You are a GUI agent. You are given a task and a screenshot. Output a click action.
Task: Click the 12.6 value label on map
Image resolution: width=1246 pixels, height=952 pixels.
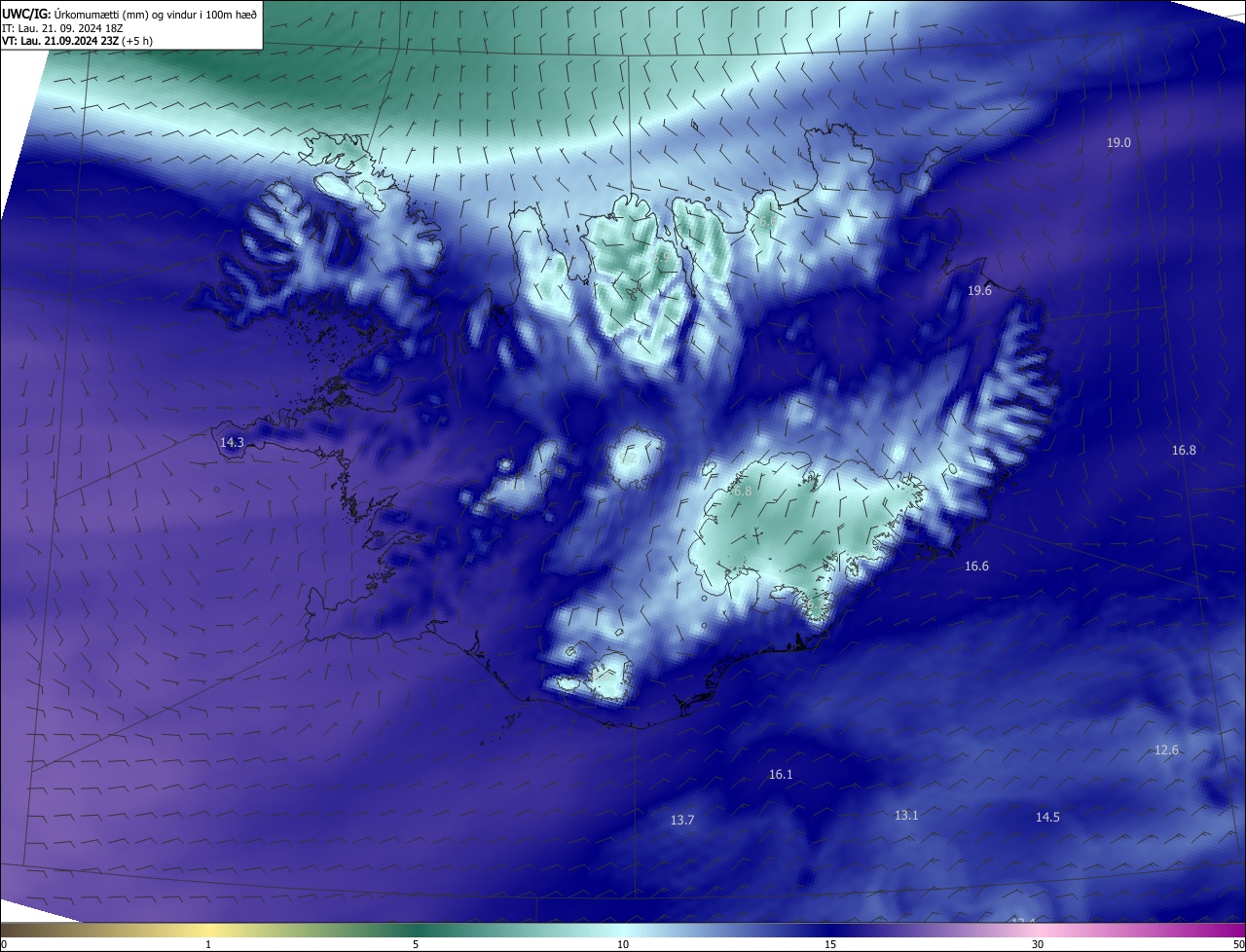point(1166,751)
